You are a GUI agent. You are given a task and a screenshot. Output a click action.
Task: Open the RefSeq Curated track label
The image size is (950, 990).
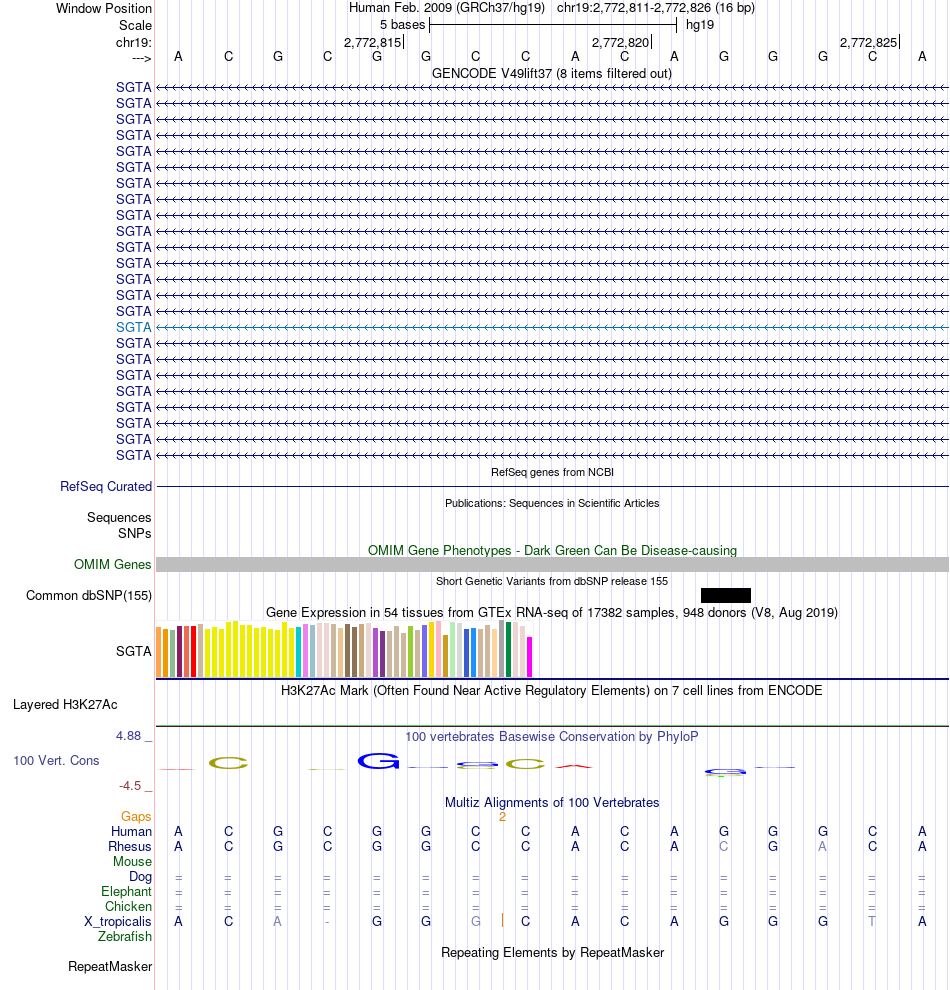pyautogui.click(x=106, y=486)
